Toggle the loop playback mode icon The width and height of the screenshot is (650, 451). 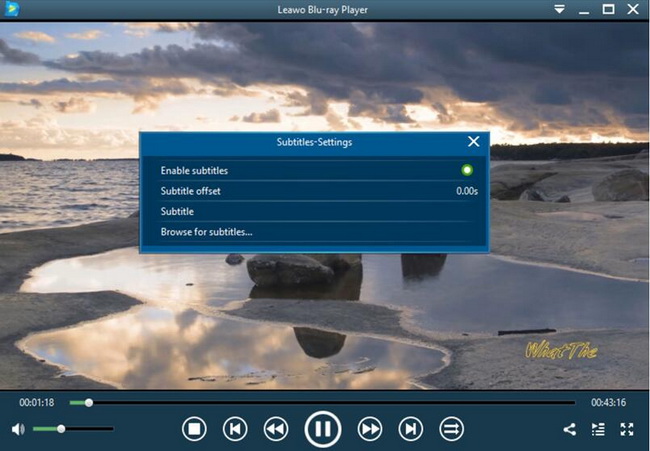451,429
